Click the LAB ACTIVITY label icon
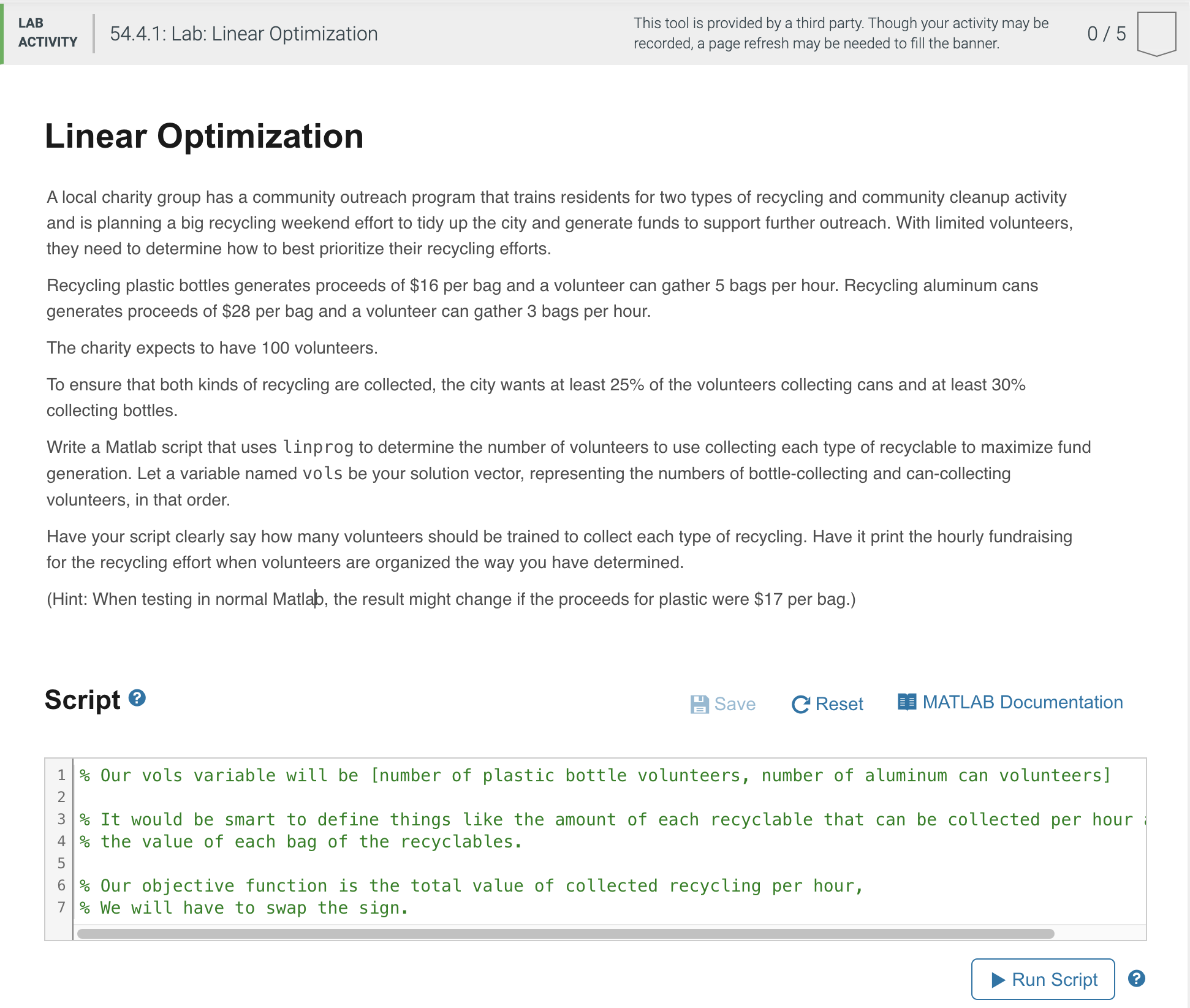This screenshot has height=1008, width=1190. point(47,34)
